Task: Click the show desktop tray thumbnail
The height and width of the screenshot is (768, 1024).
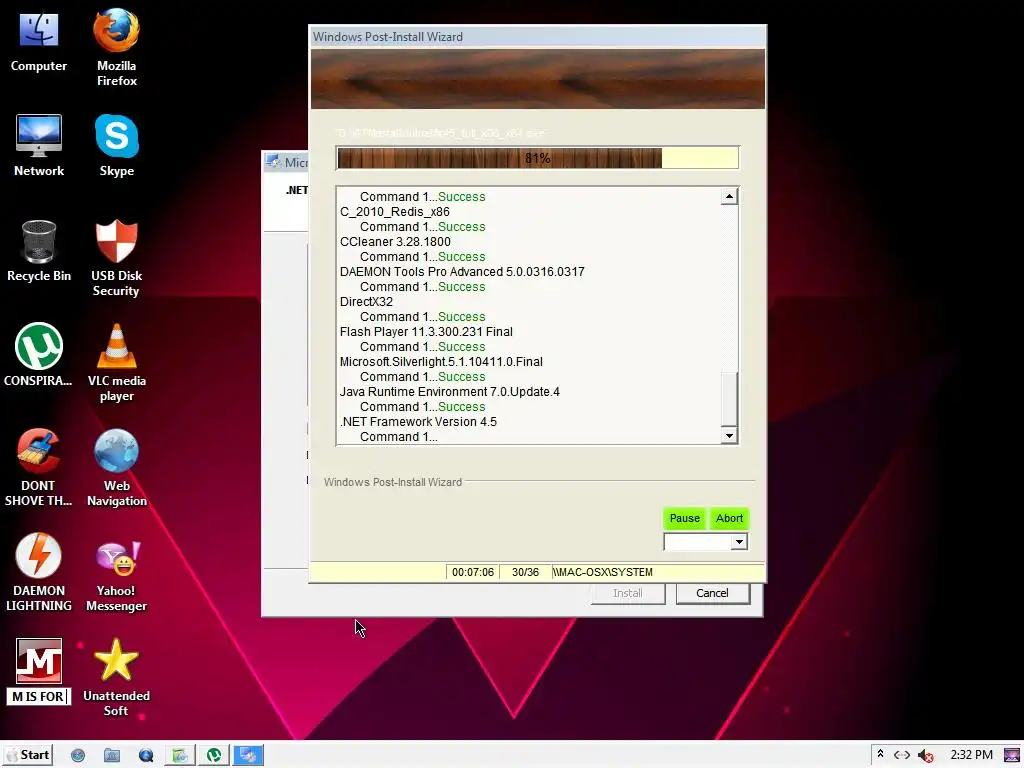Action: [1012, 756]
